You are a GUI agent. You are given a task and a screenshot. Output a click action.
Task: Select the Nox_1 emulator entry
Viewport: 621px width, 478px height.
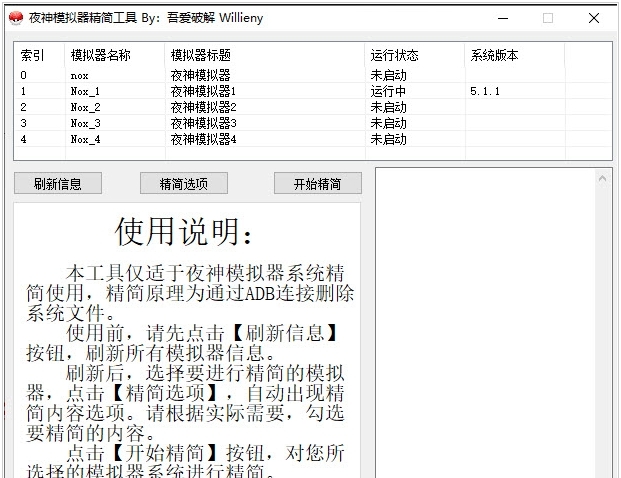pos(85,91)
